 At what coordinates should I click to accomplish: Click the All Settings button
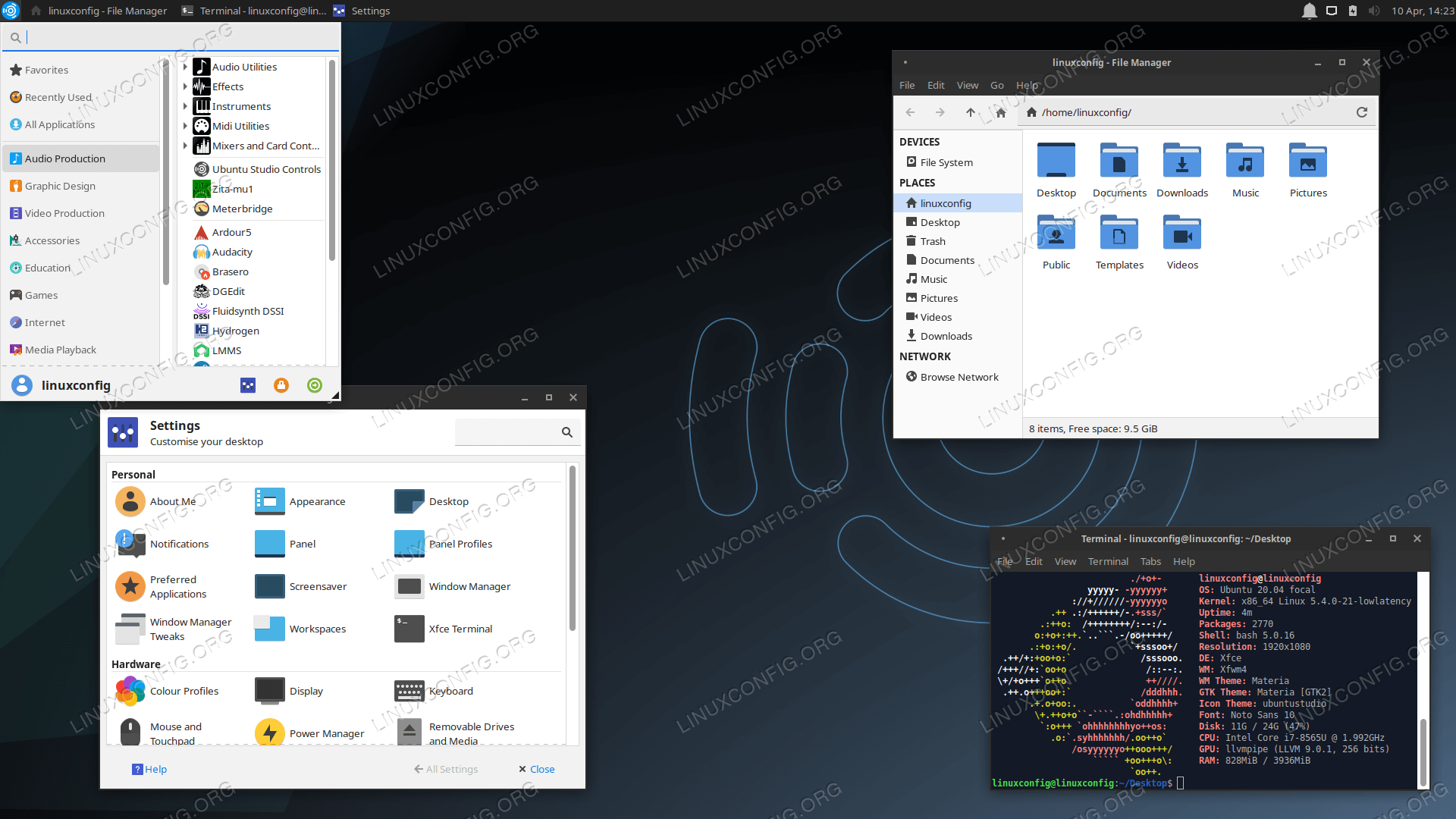click(x=446, y=769)
